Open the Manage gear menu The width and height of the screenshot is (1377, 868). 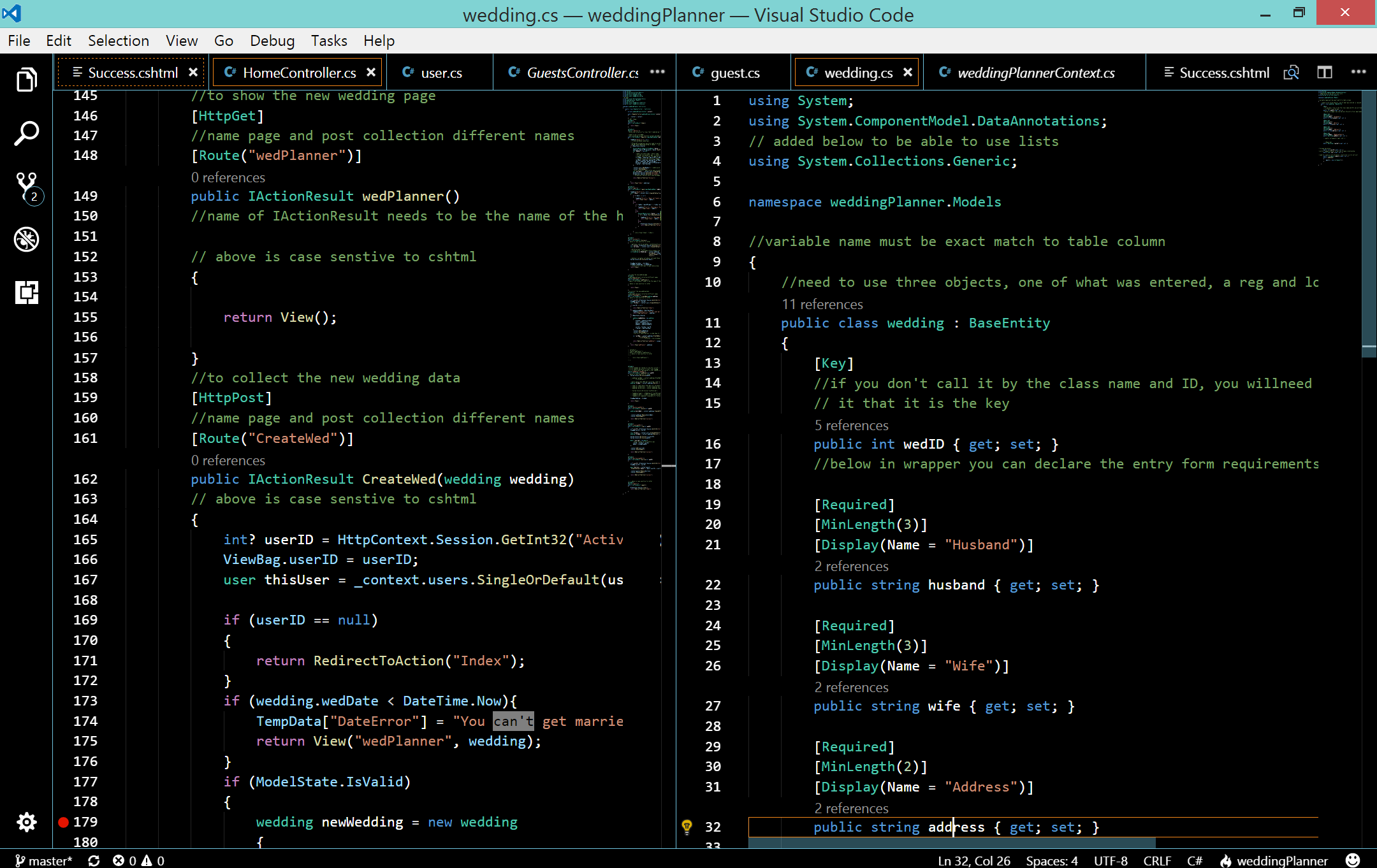pyautogui.click(x=26, y=822)
